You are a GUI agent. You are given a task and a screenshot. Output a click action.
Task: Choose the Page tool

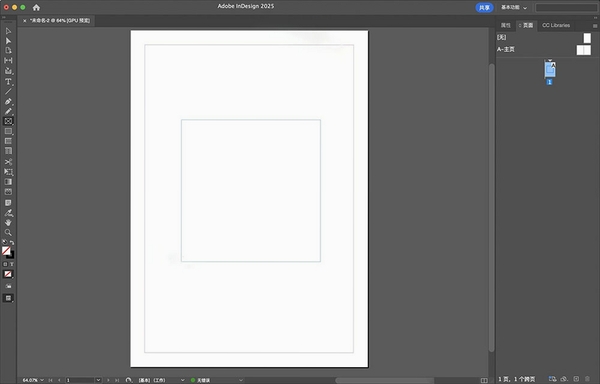[8, 50]
